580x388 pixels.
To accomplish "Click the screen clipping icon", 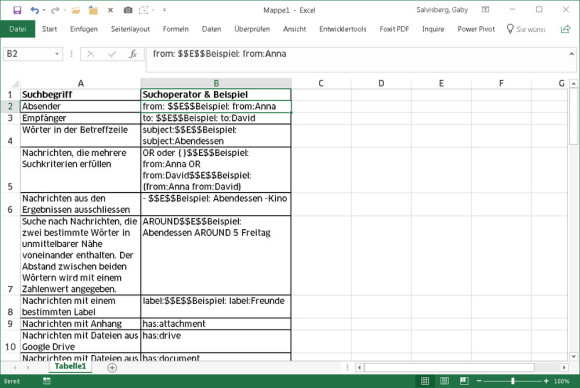I will click(x=144, y=10).
